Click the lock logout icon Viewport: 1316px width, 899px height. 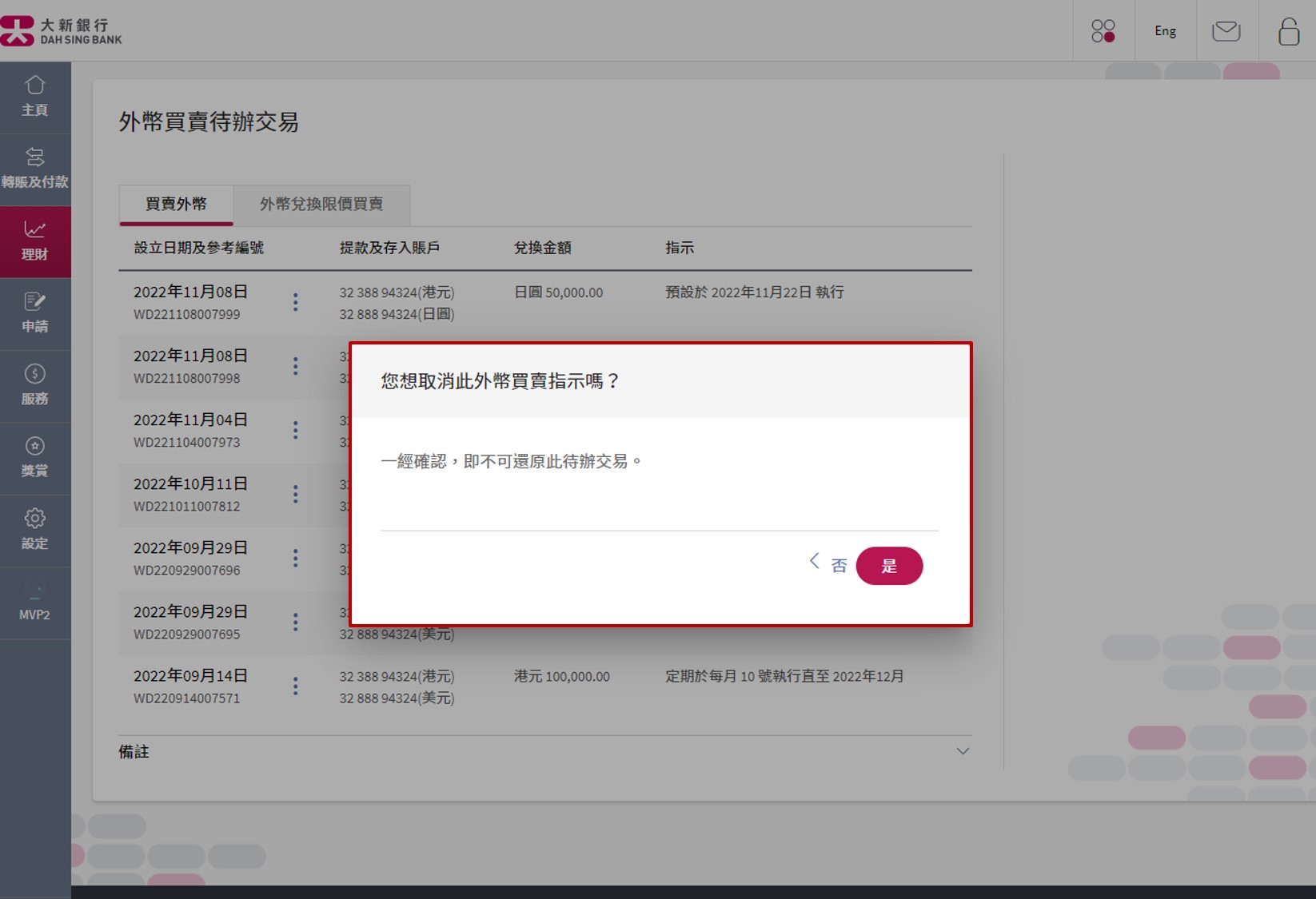[1288, 30]
